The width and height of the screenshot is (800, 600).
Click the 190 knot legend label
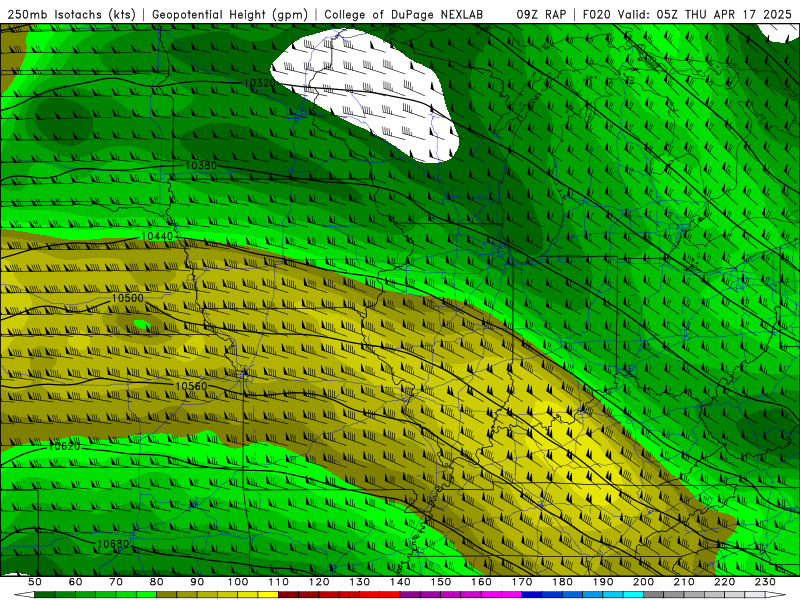point(603,582)
